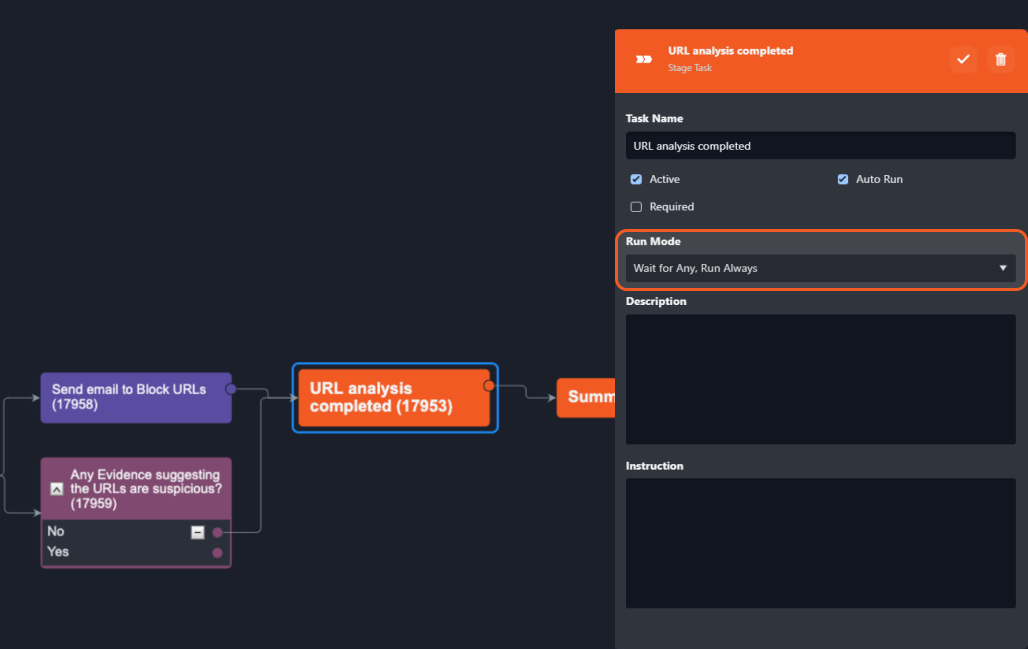Click output port of Send email node
The image size is (1028, 649).
pos(231,388)
